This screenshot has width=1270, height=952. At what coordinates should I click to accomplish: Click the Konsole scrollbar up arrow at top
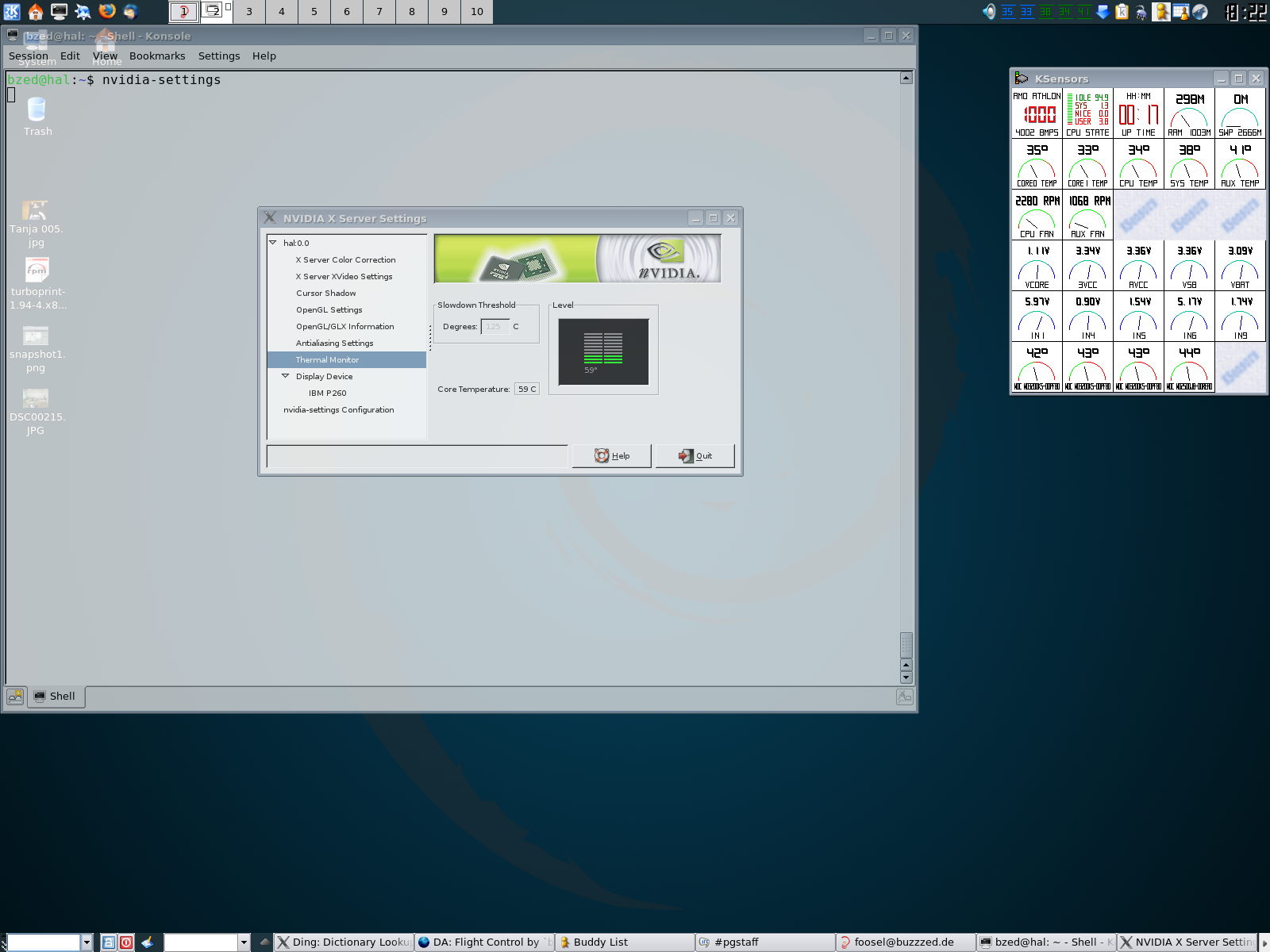coord(906,78)
